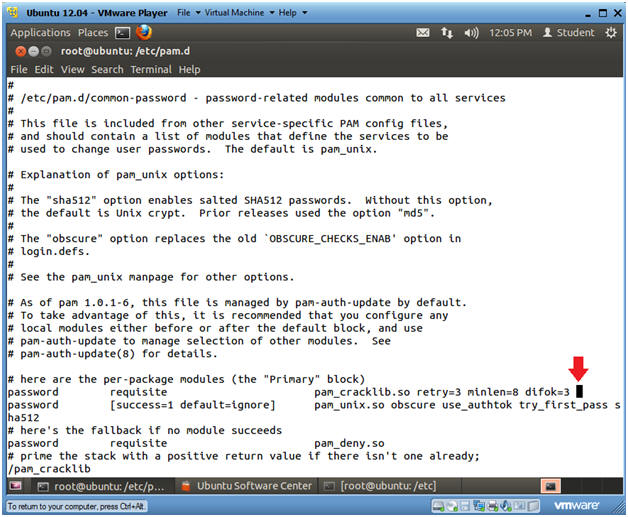Open the terminal Search menu
The height and width of the screenshot is (517, 628).
[107, 69]
